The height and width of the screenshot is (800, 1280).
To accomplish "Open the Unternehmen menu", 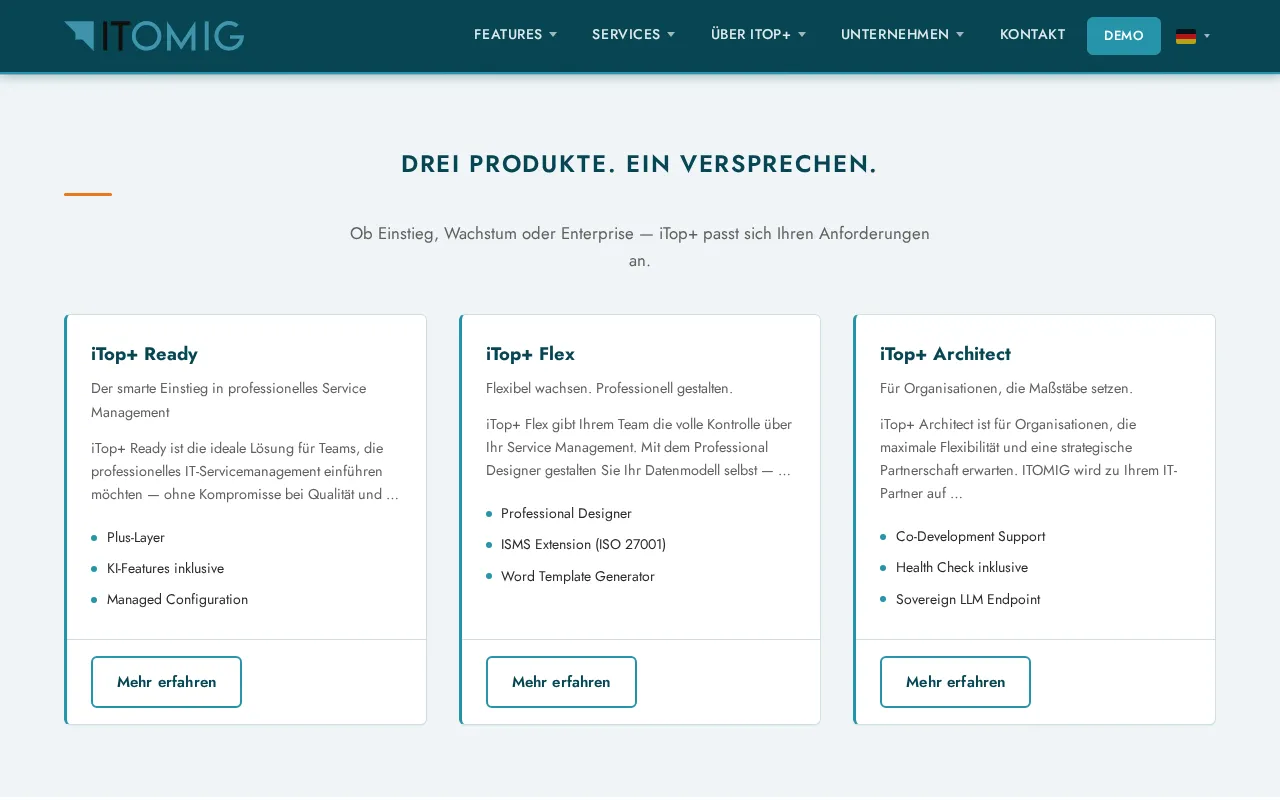I will point(895,35).
